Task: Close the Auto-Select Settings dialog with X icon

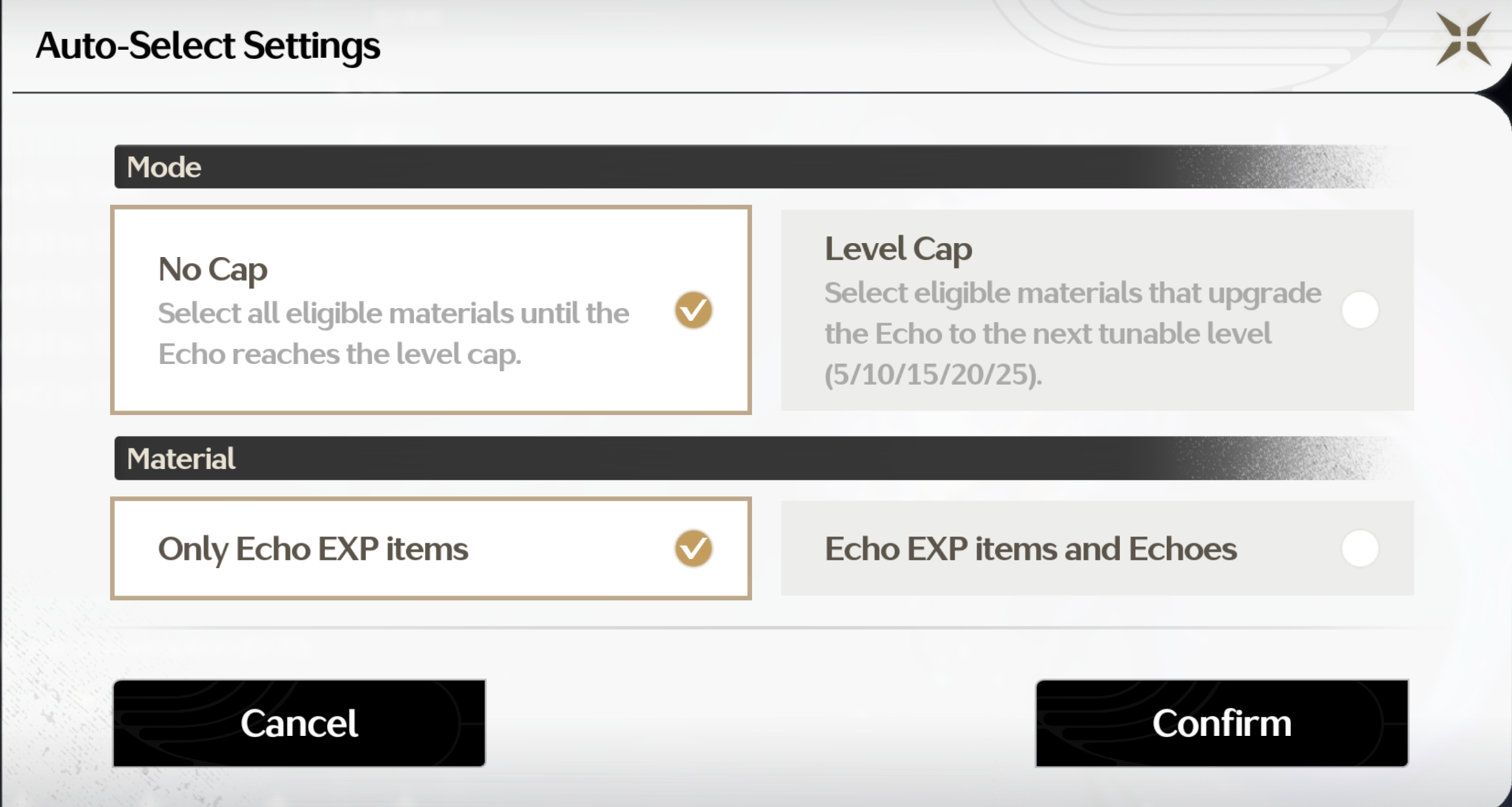Action: [x=1463, y=39]
